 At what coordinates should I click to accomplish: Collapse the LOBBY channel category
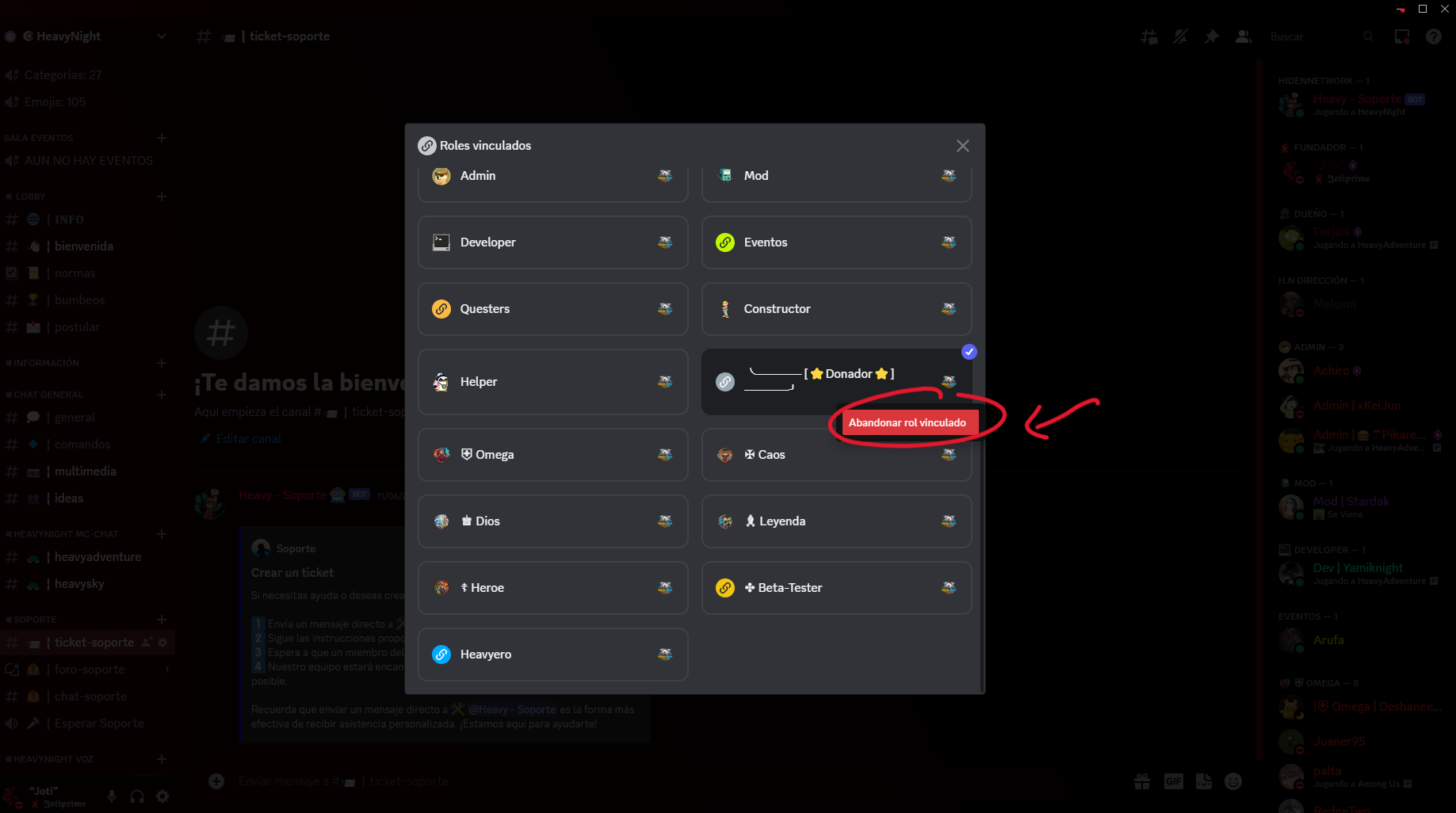tap(30, 197)
